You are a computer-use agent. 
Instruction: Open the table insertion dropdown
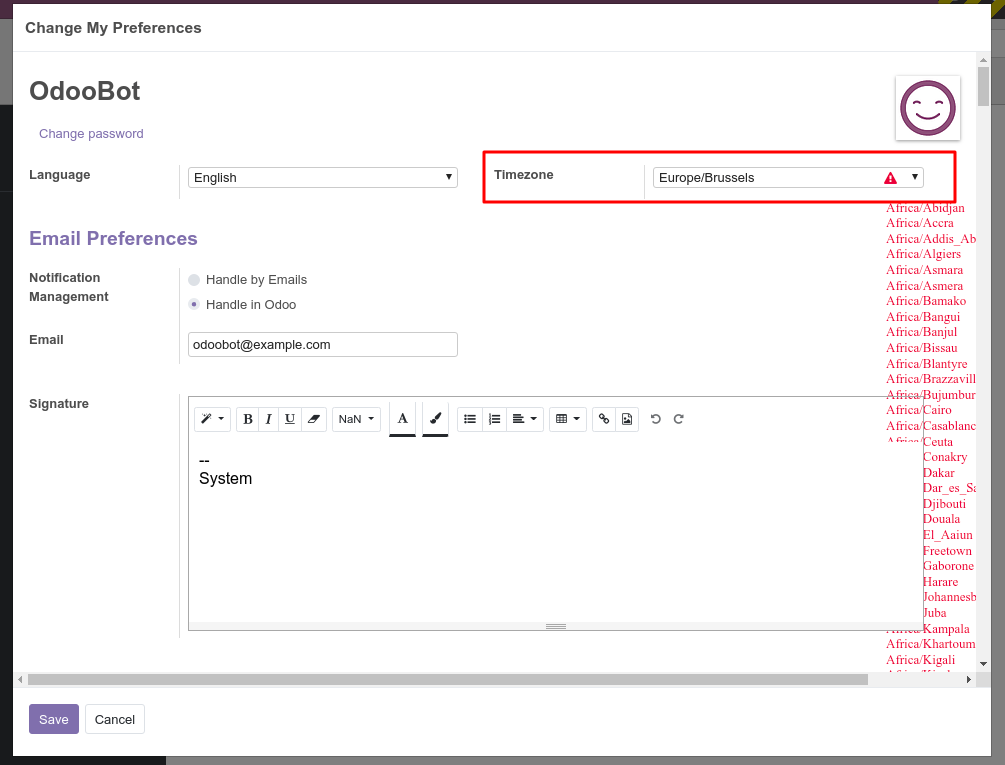(566, 419)
